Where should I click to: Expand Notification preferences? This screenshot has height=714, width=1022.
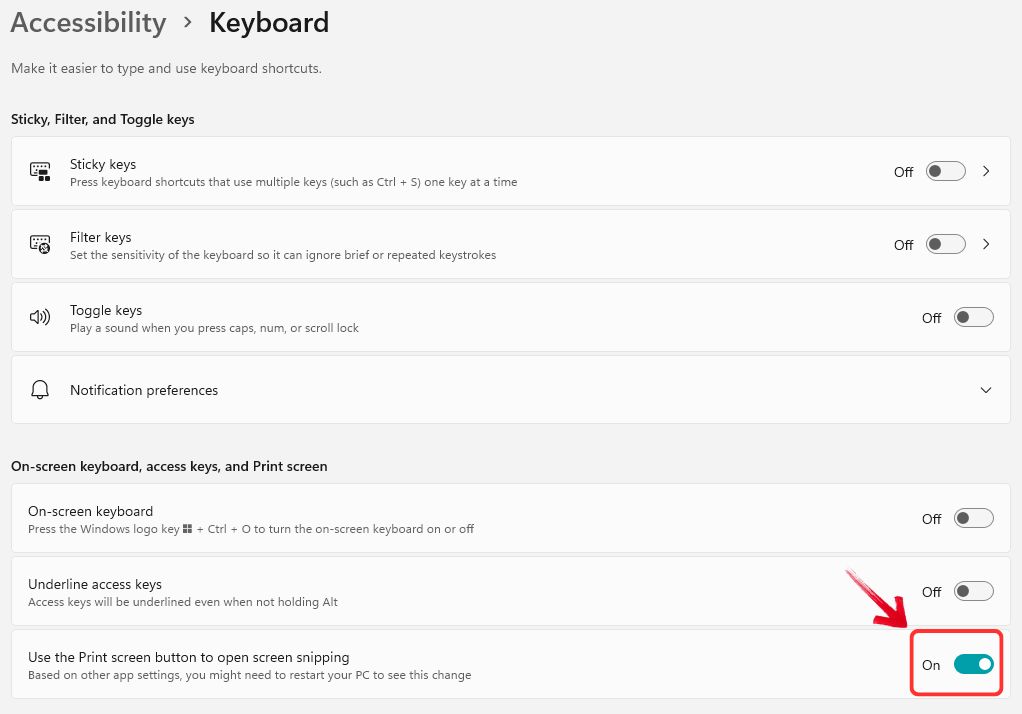986,390
